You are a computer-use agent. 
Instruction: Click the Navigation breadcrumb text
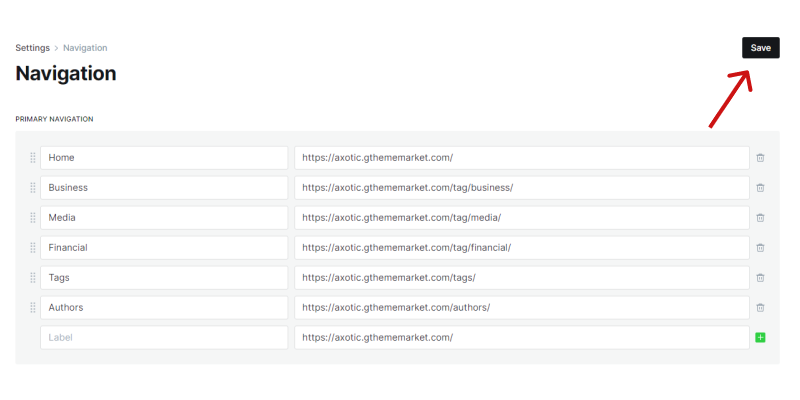[x=85, y=48]
